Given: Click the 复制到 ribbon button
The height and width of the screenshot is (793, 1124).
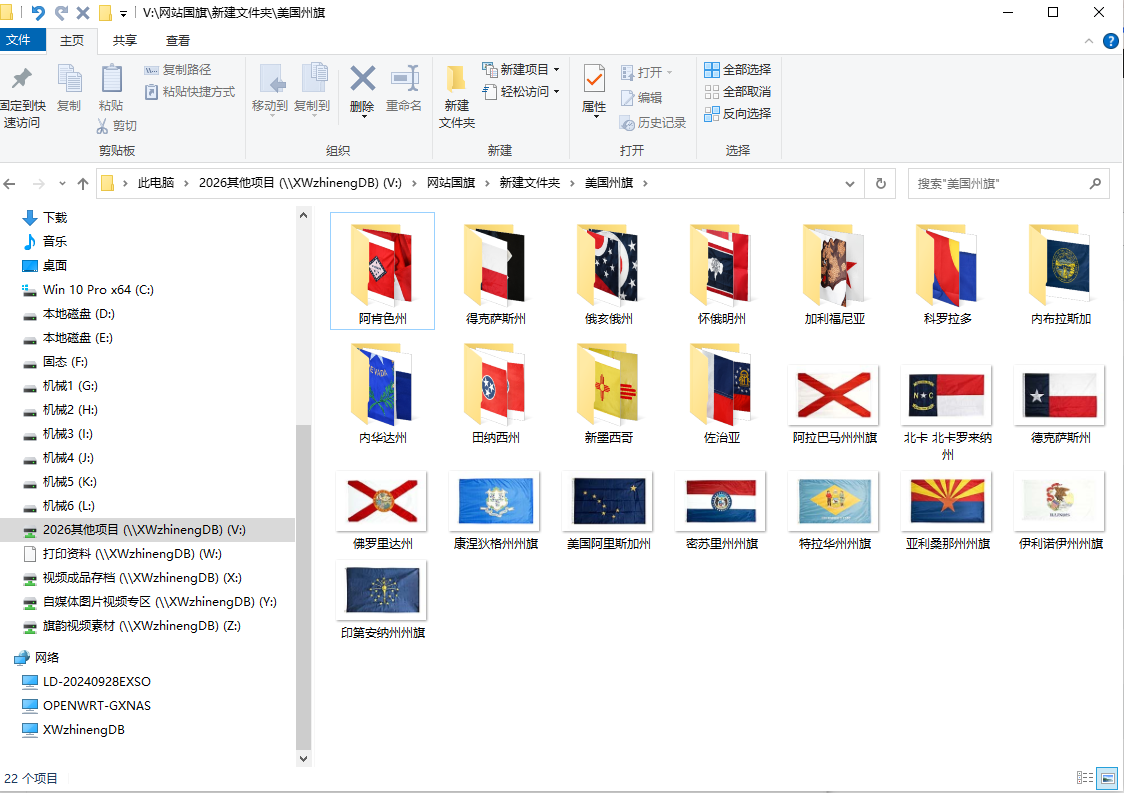Looking at the screenshot, I should (313, 89).
